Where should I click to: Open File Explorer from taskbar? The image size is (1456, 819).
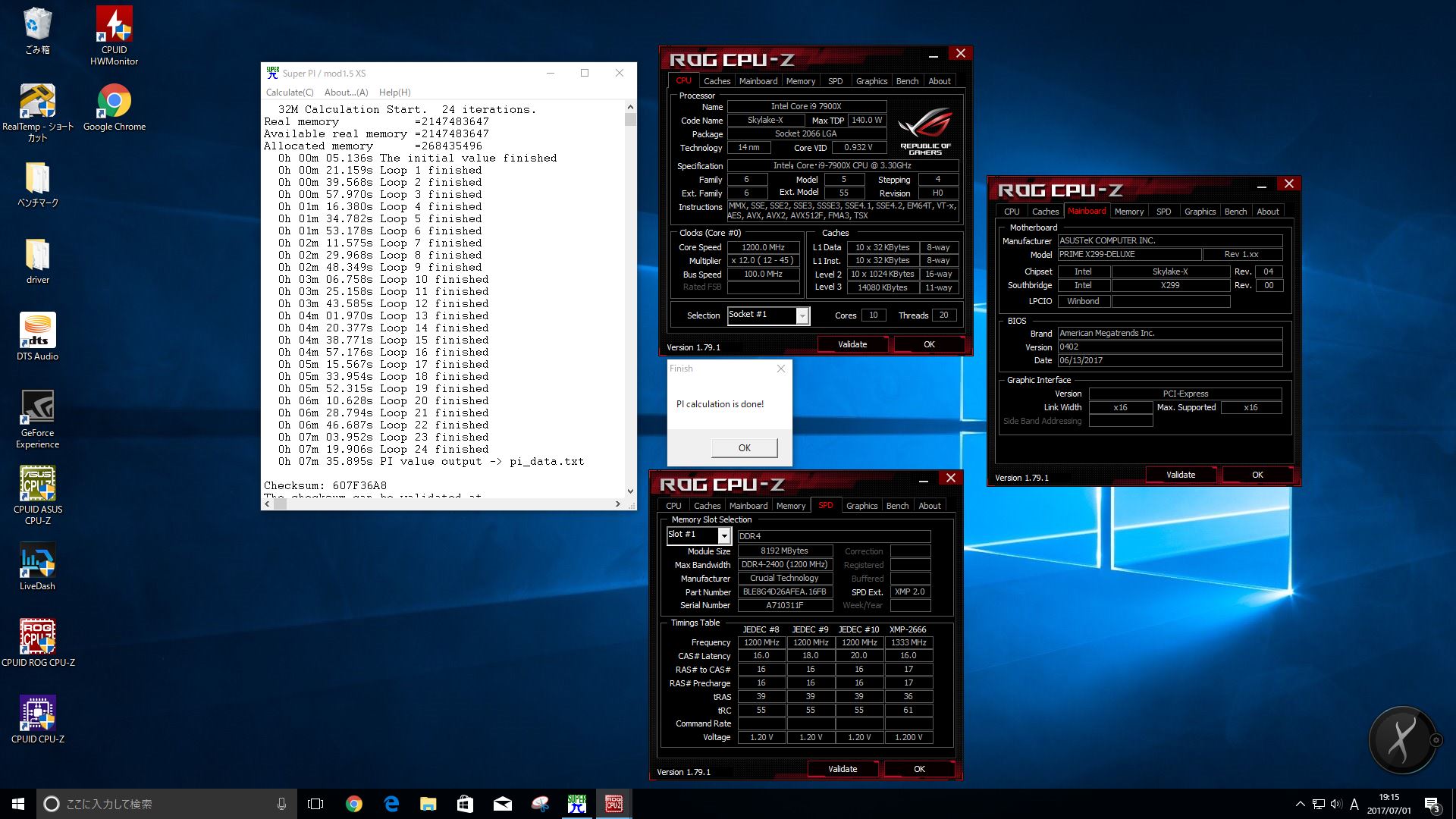click(428, 804)
